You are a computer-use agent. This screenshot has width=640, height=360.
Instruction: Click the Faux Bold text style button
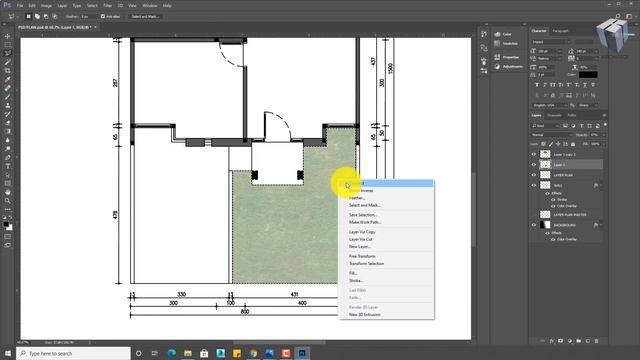[537, 85]
